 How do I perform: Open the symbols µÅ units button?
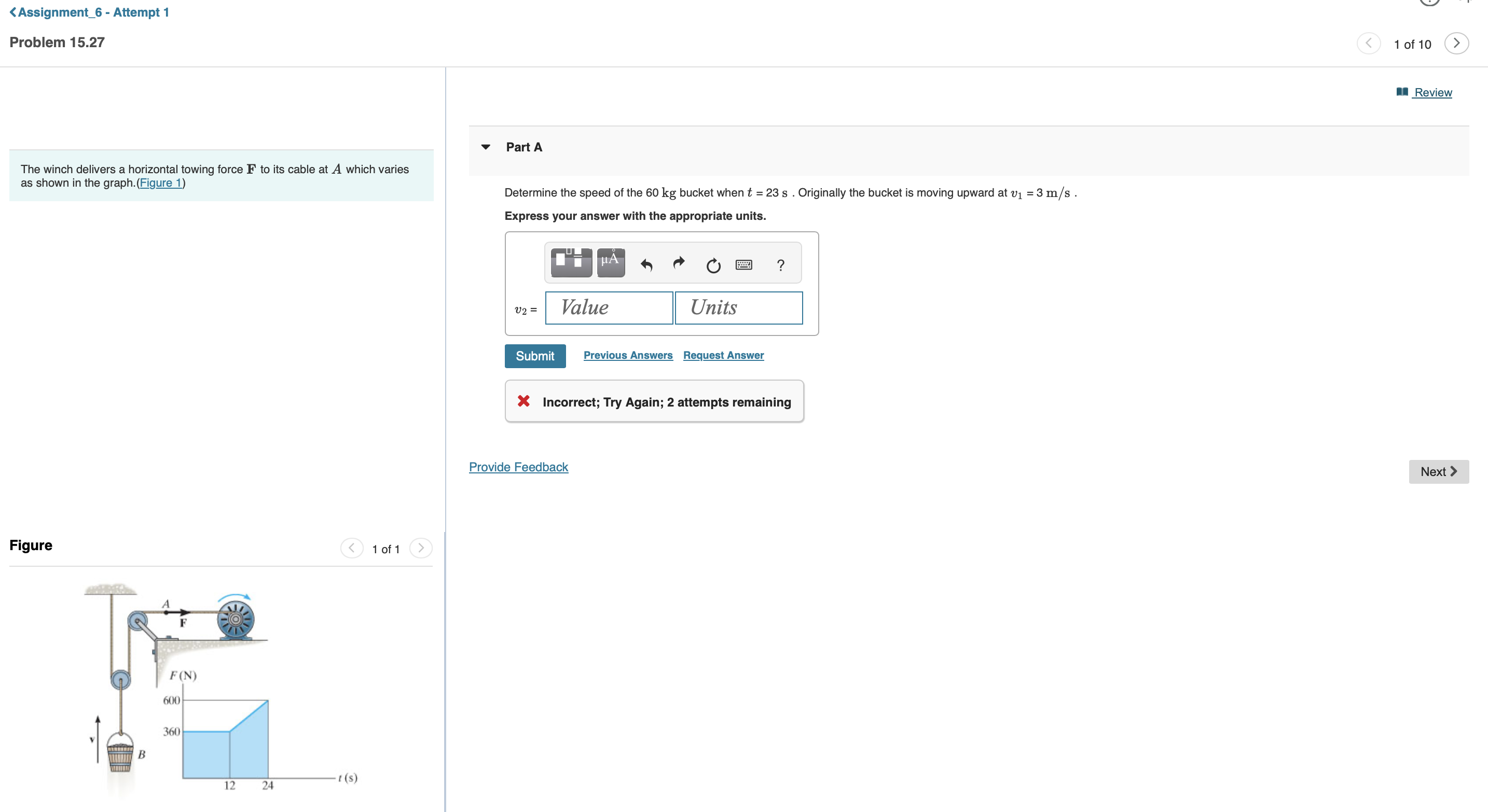[611, 262]
